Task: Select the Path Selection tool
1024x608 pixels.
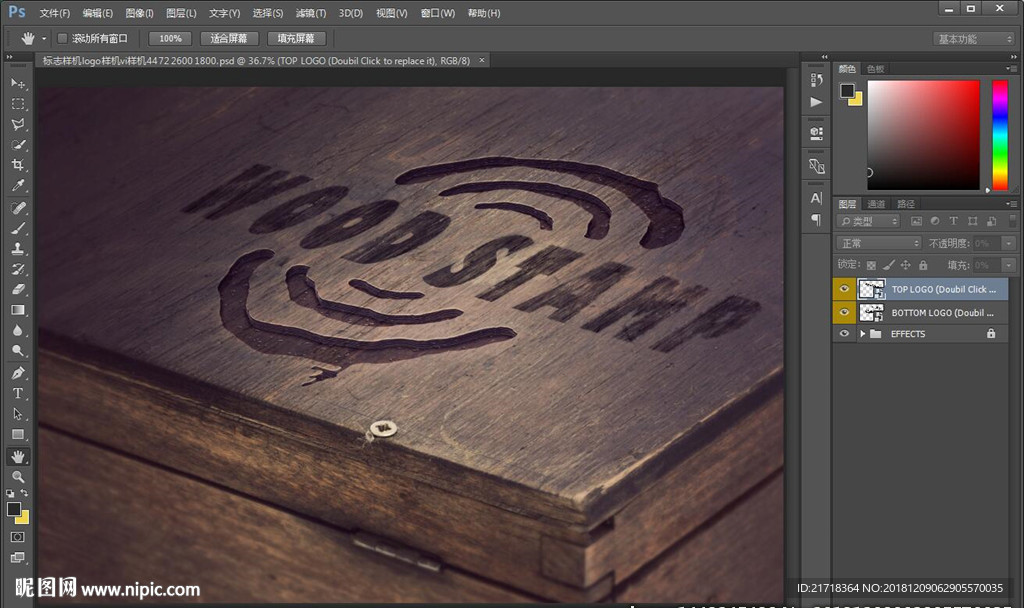Action: (18, 414)
